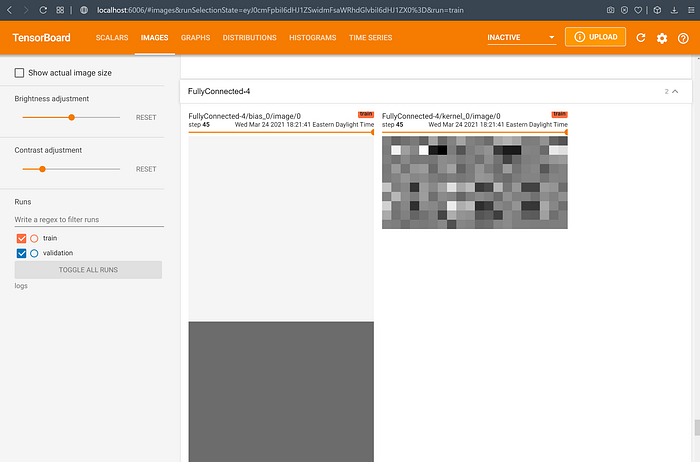
Task: Click the browser snapshot camera icon
Action: click(x=610, y=10)
